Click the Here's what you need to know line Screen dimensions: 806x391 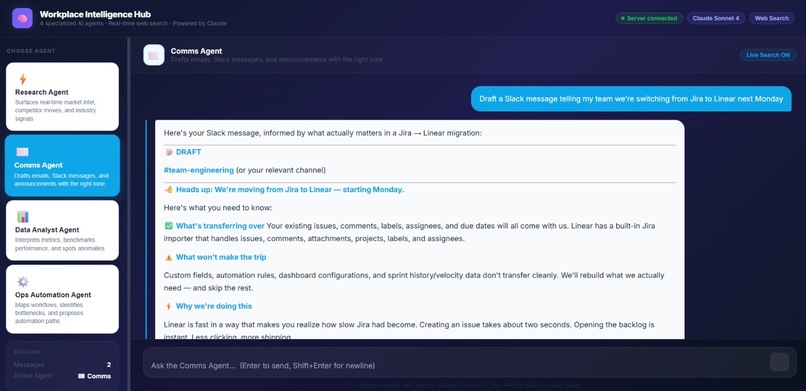(218, 208)
